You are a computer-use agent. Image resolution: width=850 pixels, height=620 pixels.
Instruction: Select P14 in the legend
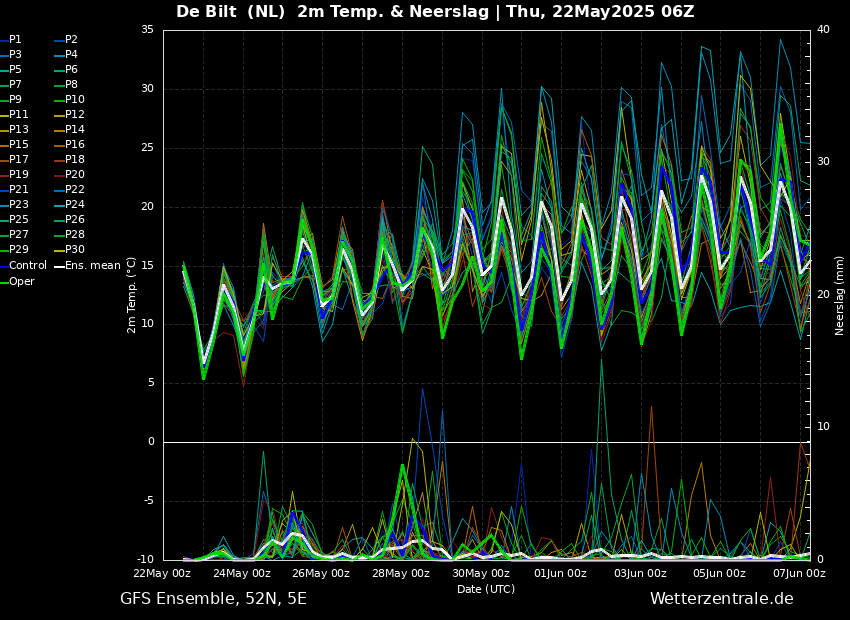(x=74, y=130)
